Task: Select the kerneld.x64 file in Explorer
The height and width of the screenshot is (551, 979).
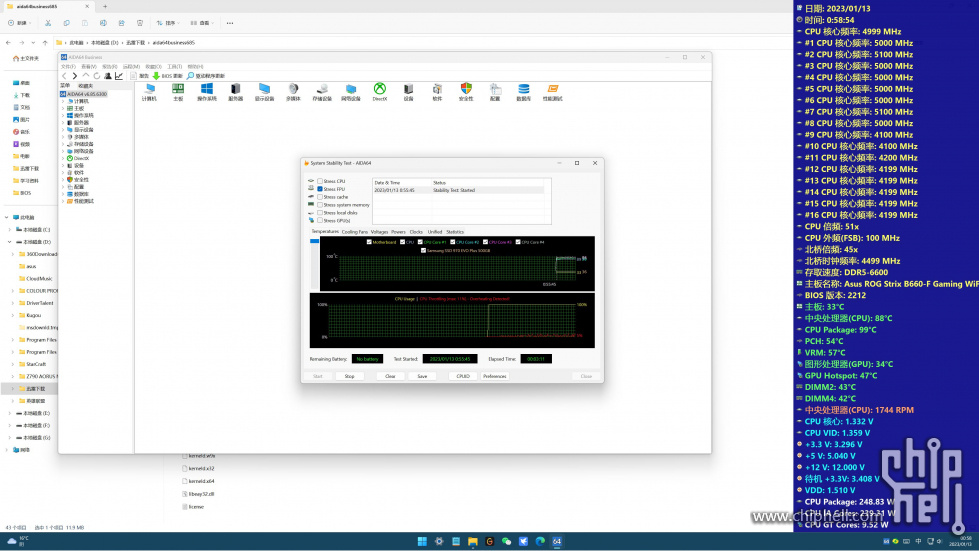Action: [199, 481]
